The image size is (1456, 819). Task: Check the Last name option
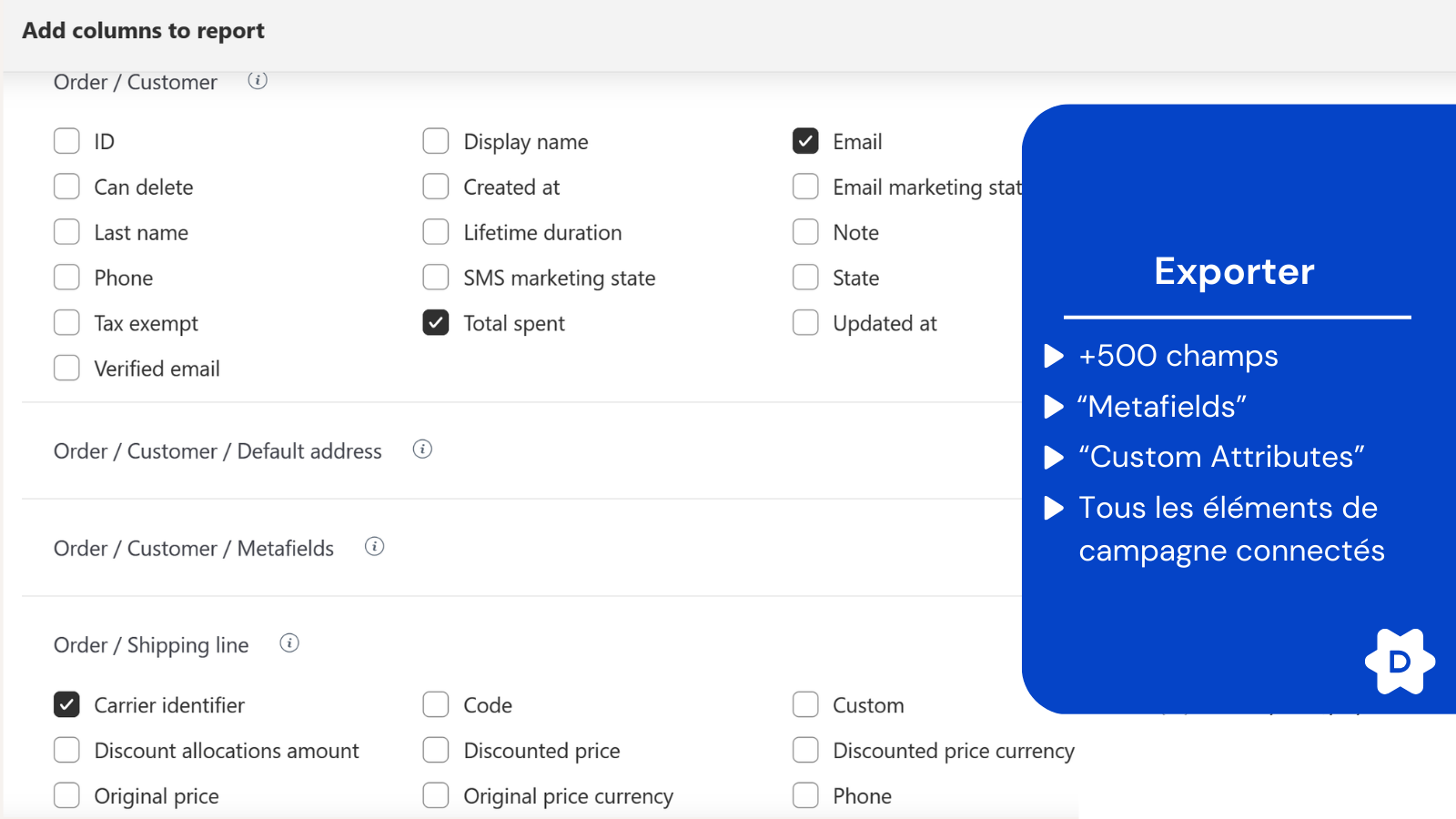(66, 232)
